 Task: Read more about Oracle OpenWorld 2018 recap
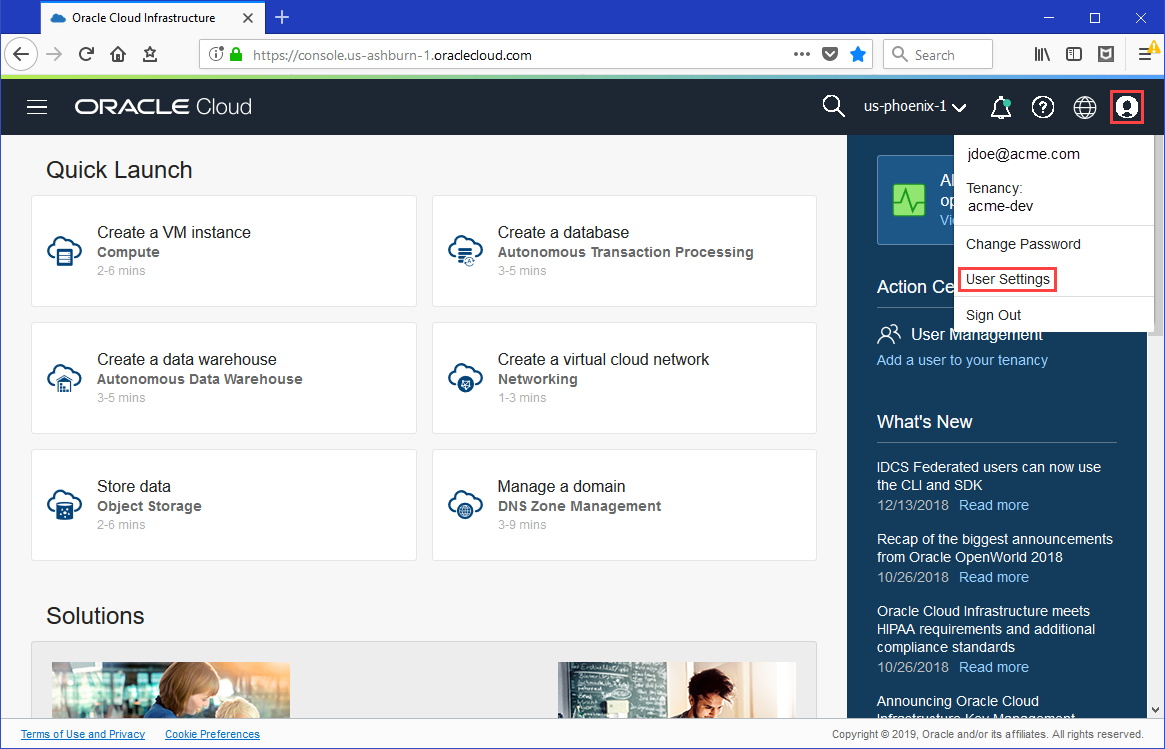993,577
